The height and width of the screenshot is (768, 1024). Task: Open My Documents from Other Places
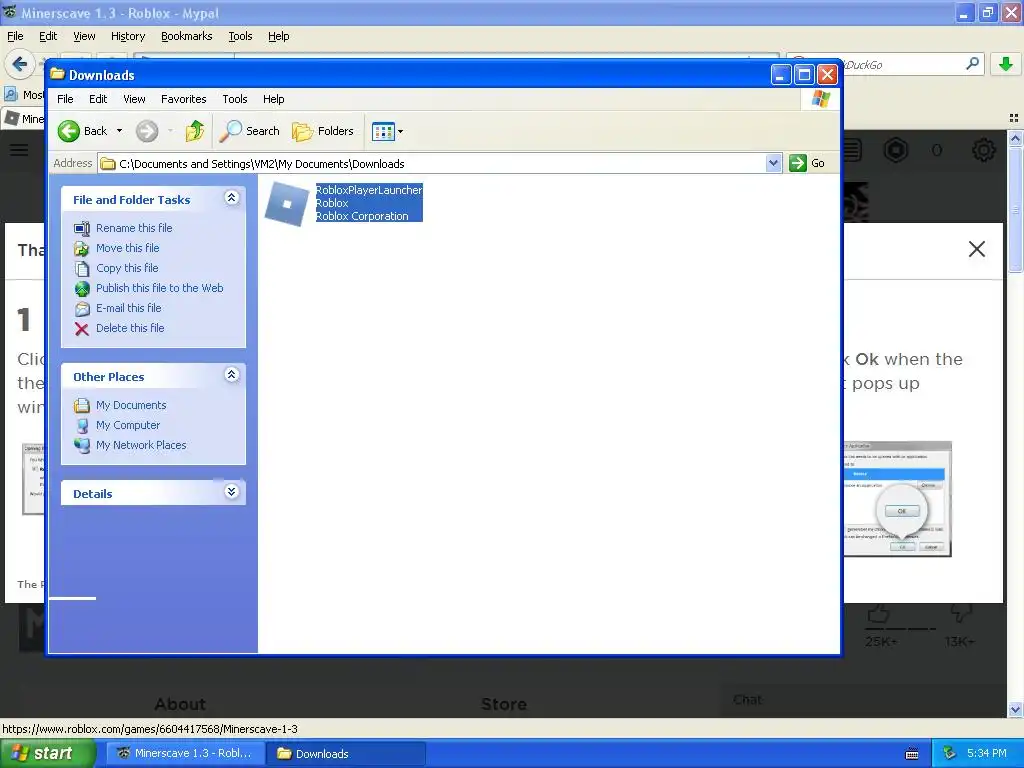pyautogui.click(x=131, y=405)
